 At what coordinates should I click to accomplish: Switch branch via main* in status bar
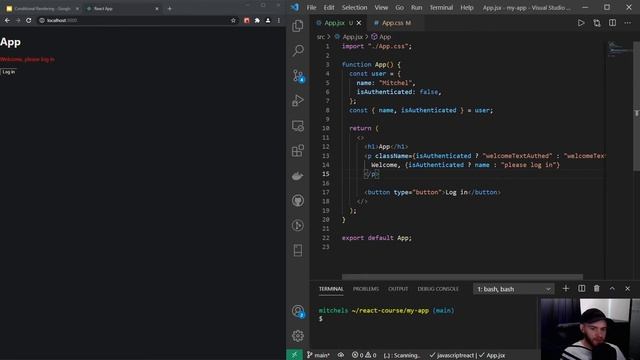(318, 355)
